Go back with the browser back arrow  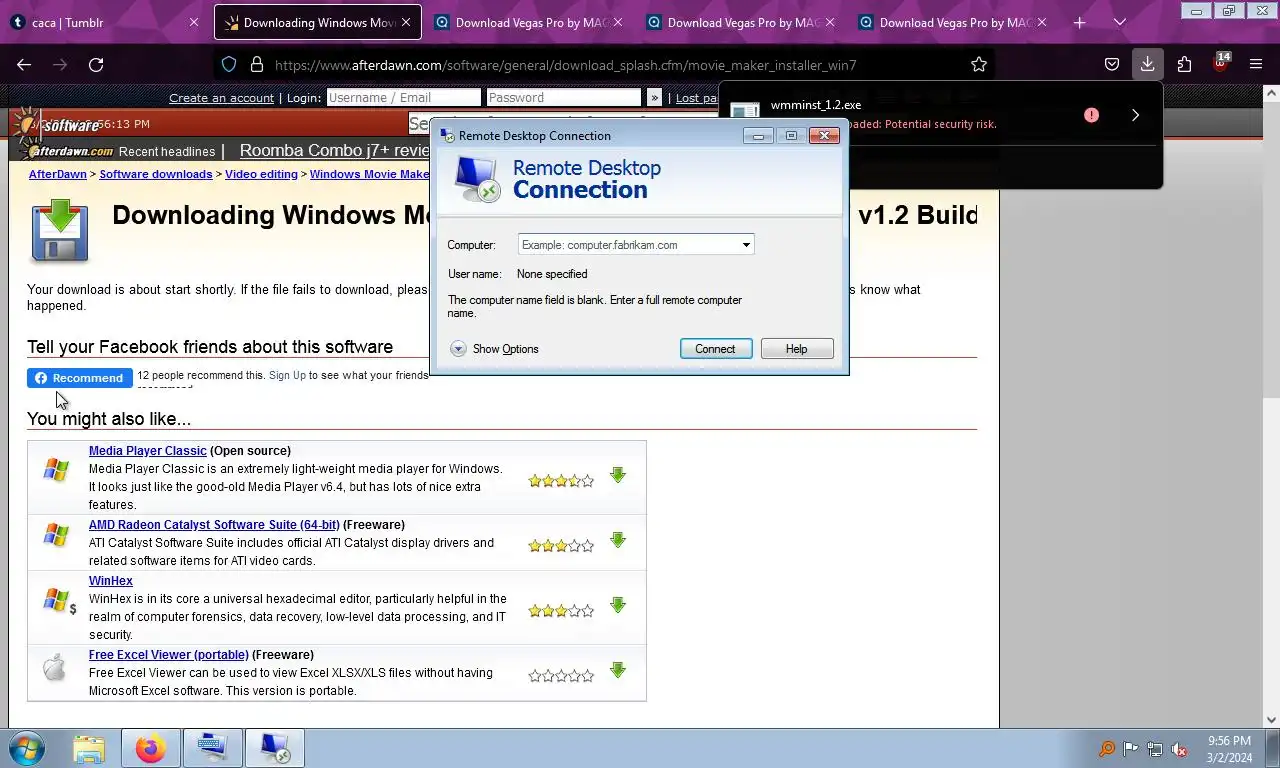click(24, 64)
